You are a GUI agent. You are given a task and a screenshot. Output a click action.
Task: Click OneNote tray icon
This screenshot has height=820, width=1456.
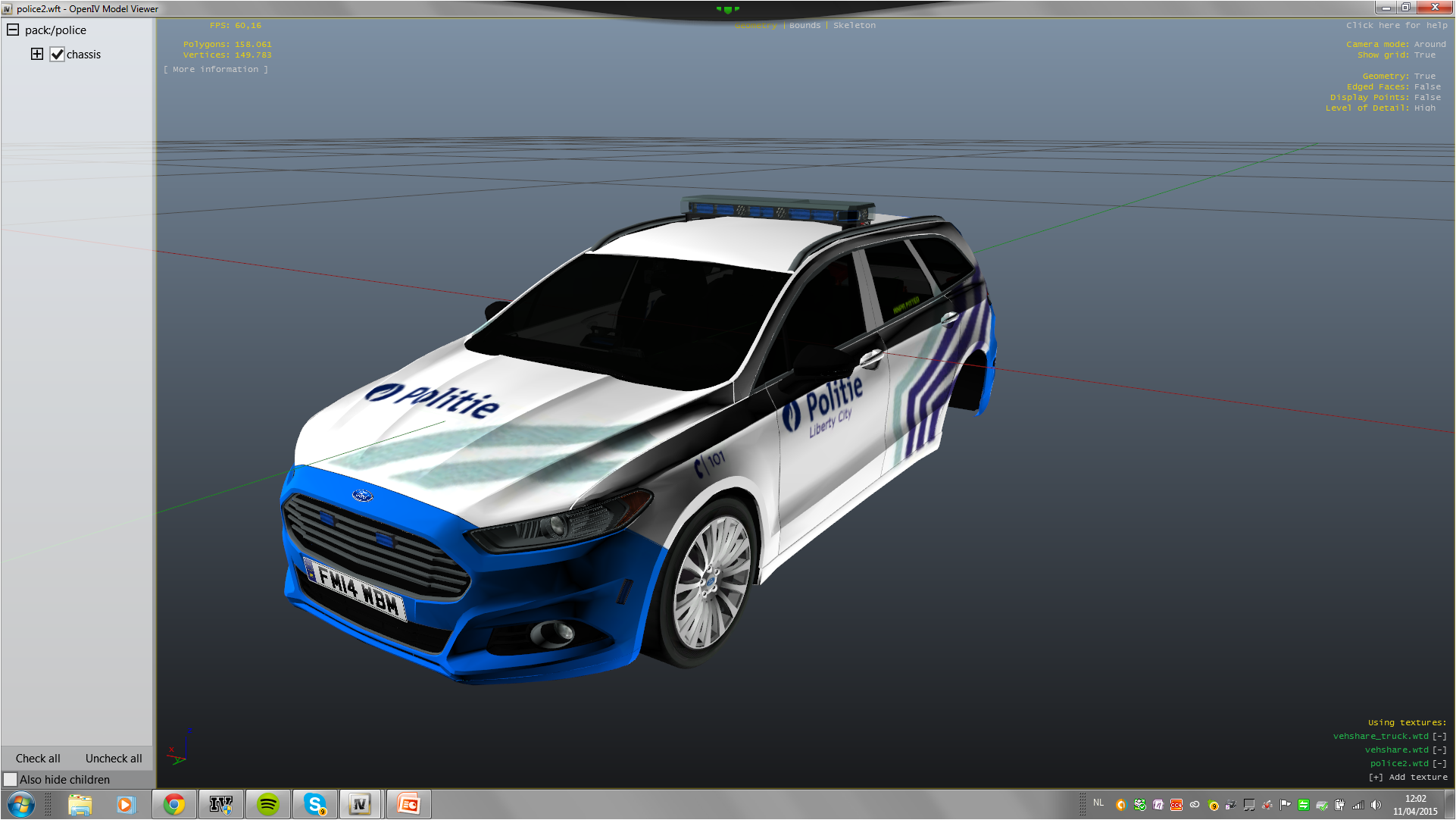tap(1158, 805)
